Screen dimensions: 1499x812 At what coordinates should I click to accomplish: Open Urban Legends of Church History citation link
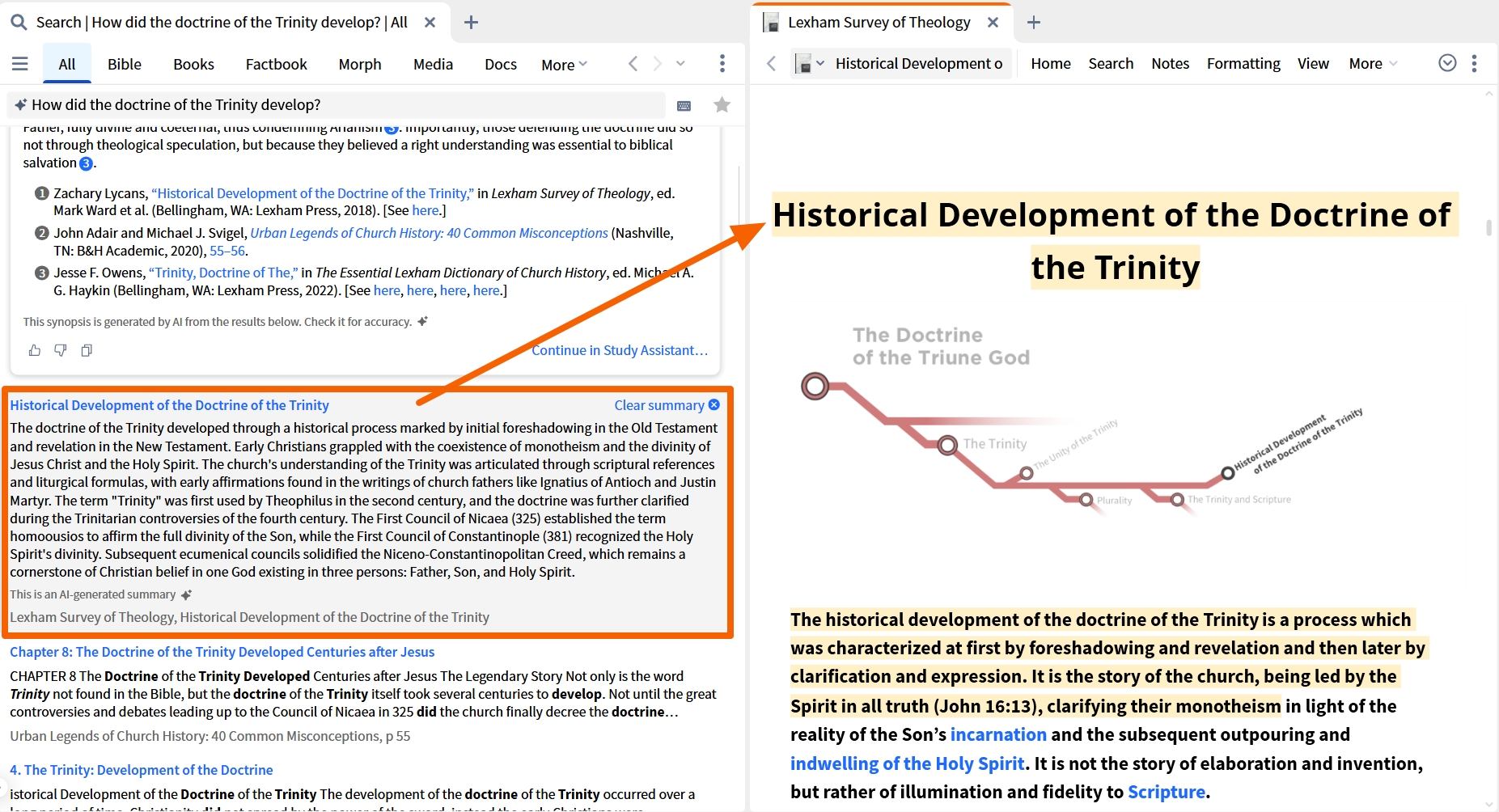pyautogui.click(x=429, y=233)
